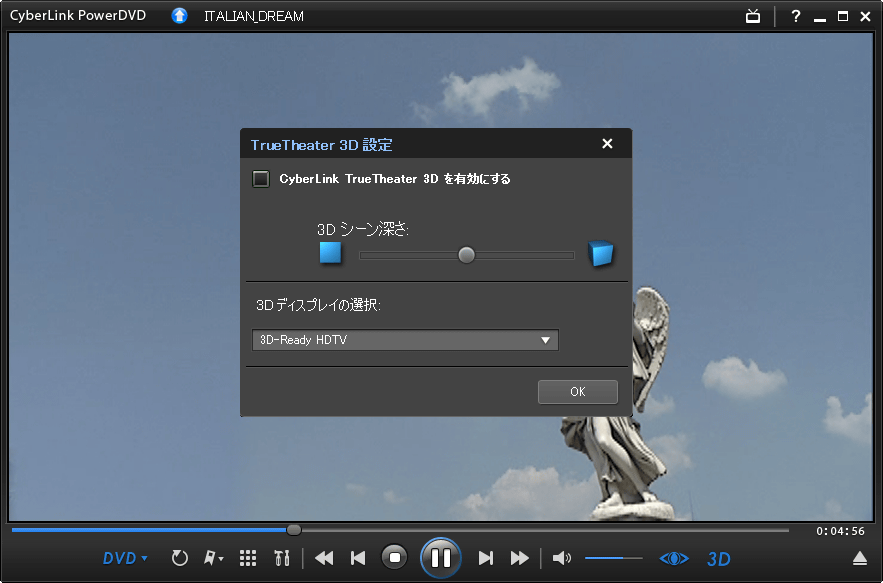Toggle the 3D mode button
The width and height of the screenshot is (883, 583).
click(x=719, y=559)
